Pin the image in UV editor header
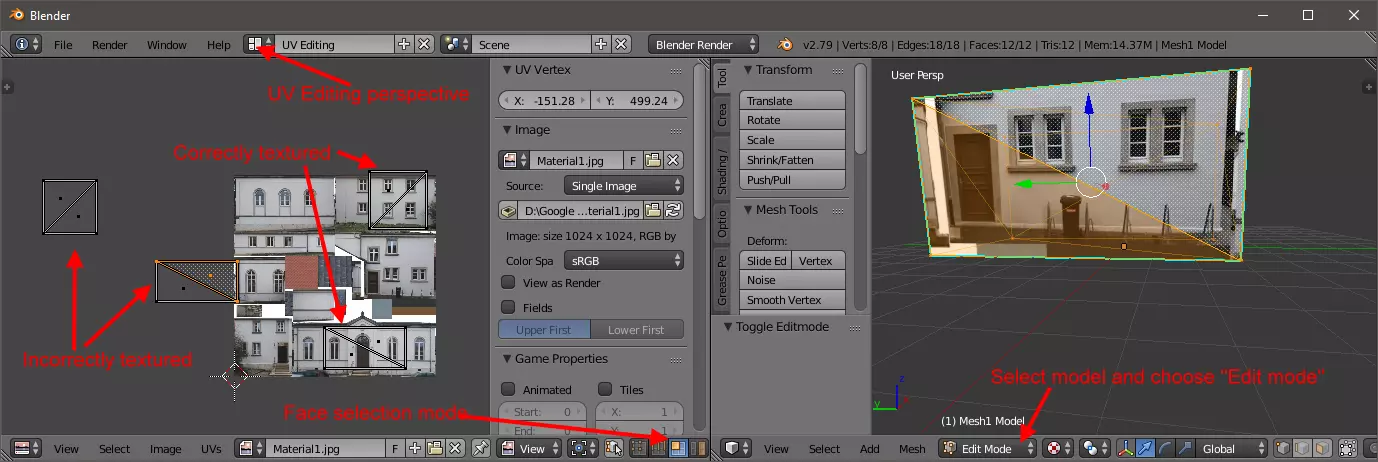The image size is (1378, 462). click(x=481, y=449)
